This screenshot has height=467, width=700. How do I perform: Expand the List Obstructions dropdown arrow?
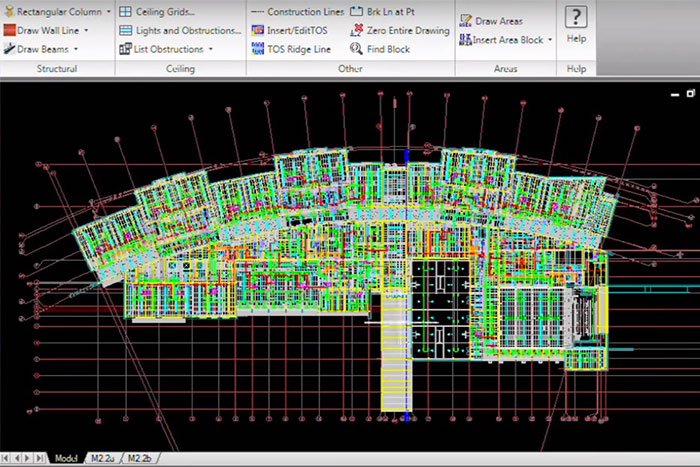coord(211,49)
